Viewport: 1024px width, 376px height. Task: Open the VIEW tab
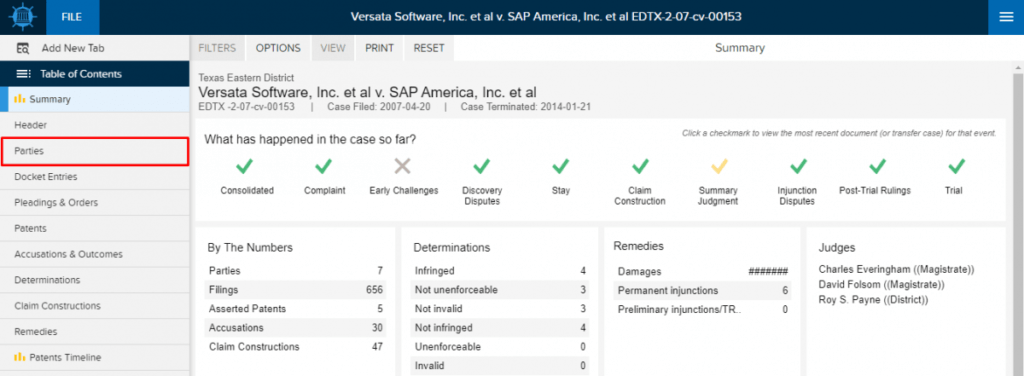[333, 48]
